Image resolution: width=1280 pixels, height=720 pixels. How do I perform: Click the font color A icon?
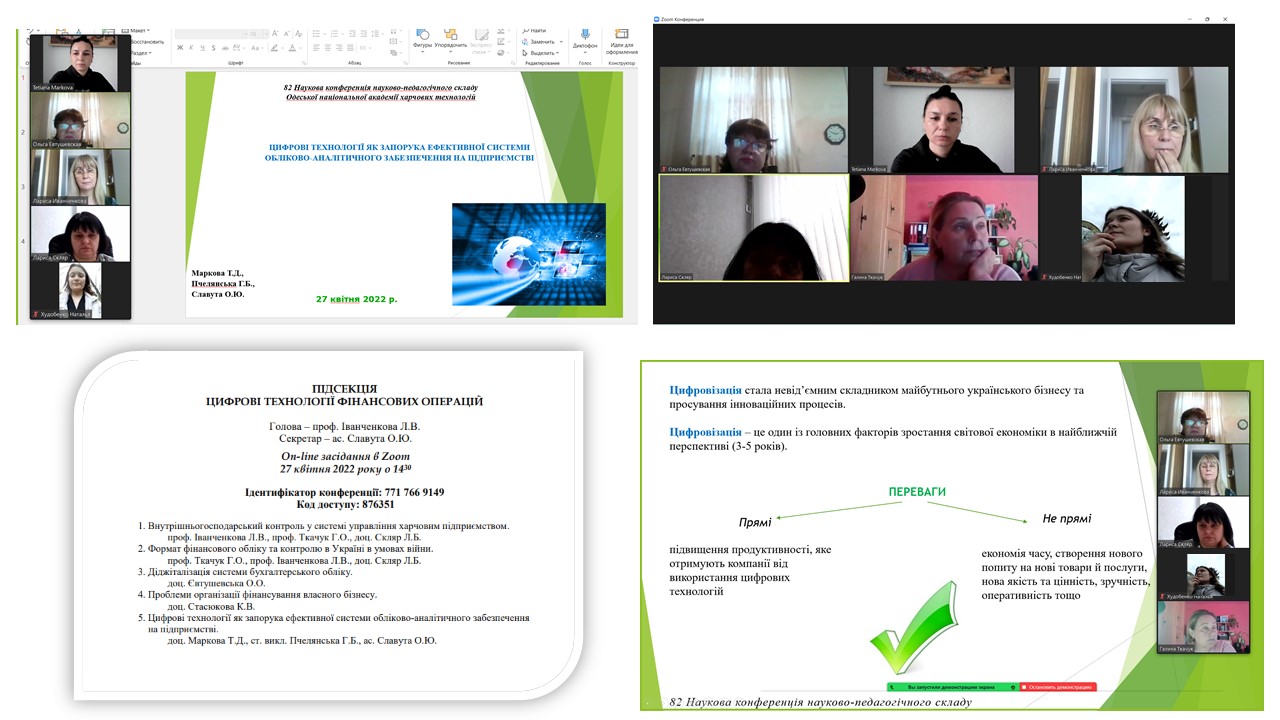coord(292,48)
